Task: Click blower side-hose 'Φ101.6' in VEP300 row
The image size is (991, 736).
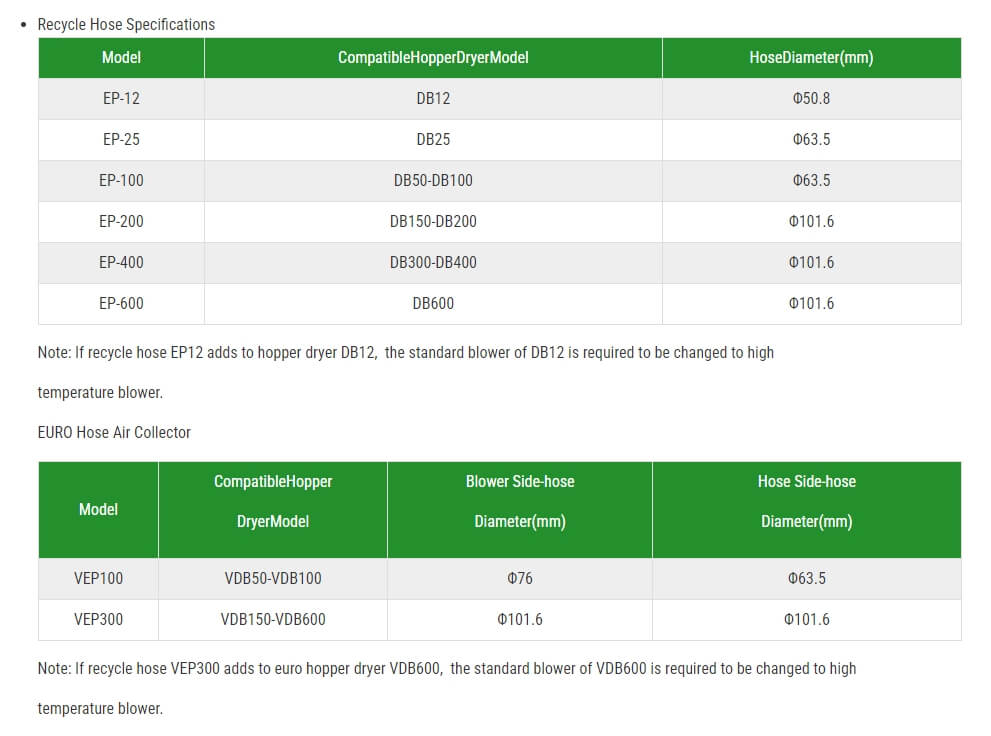Action: pyautogui.click(x=520, y=620)
